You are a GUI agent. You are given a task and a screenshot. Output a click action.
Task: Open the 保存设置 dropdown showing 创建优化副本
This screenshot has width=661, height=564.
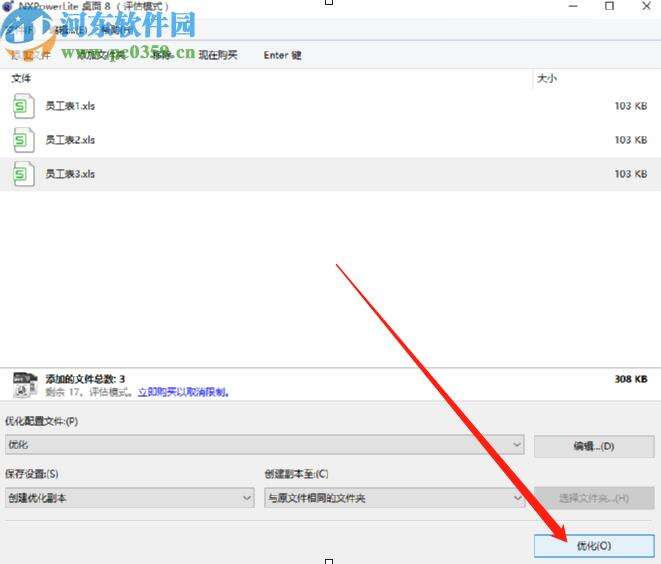[x=130, y=498]
